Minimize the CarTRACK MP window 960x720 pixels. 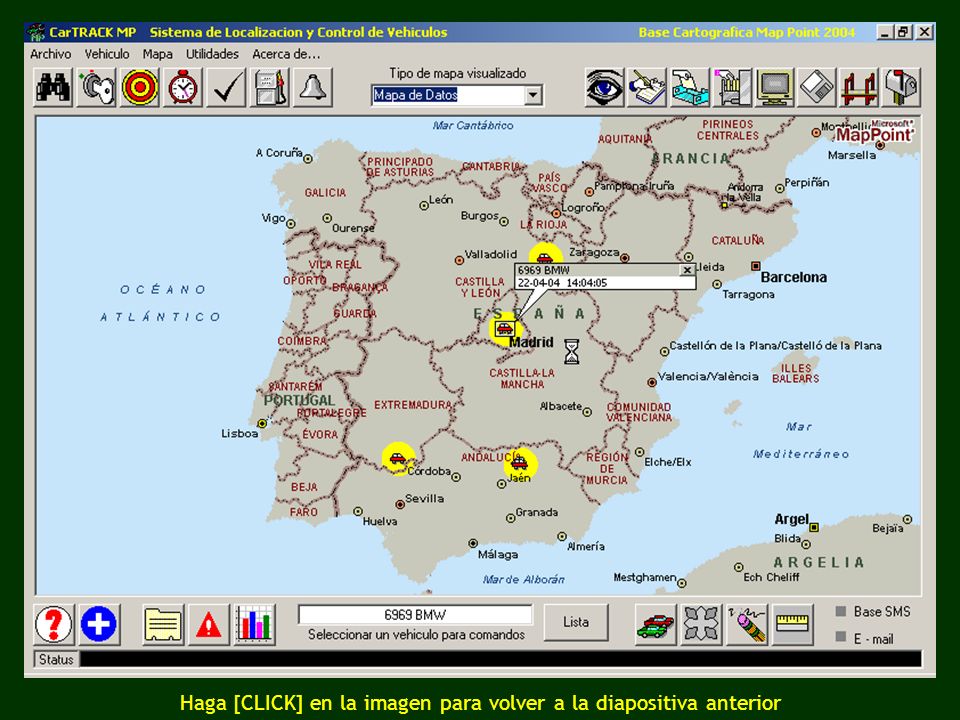coord(884,32)
